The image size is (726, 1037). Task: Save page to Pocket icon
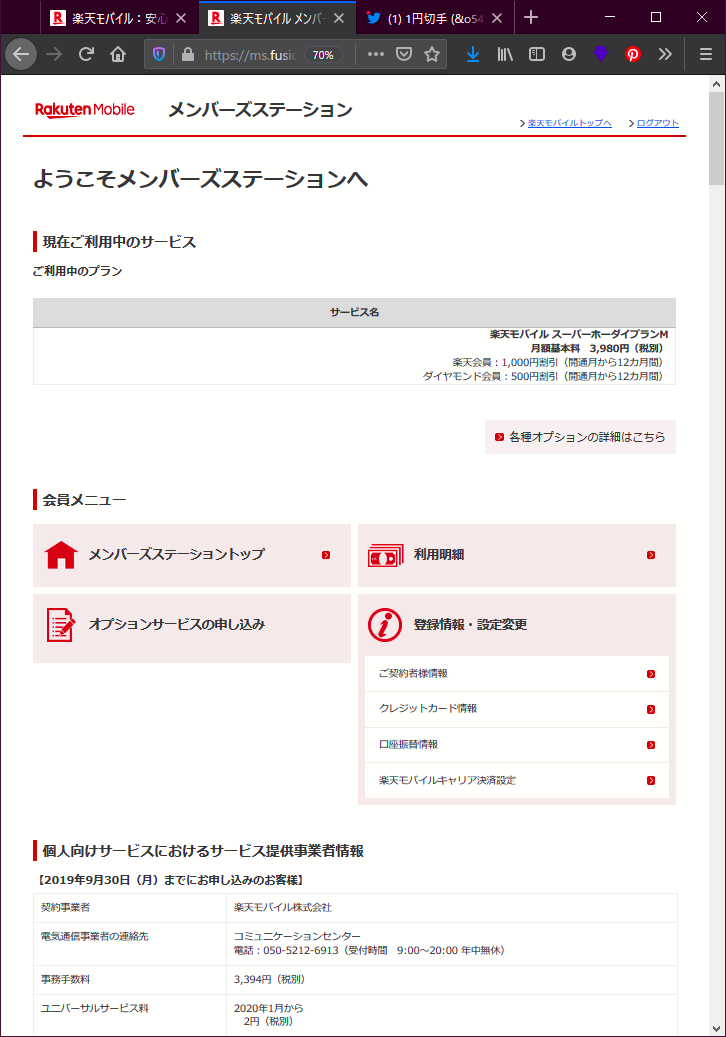[x=404, y=54]
